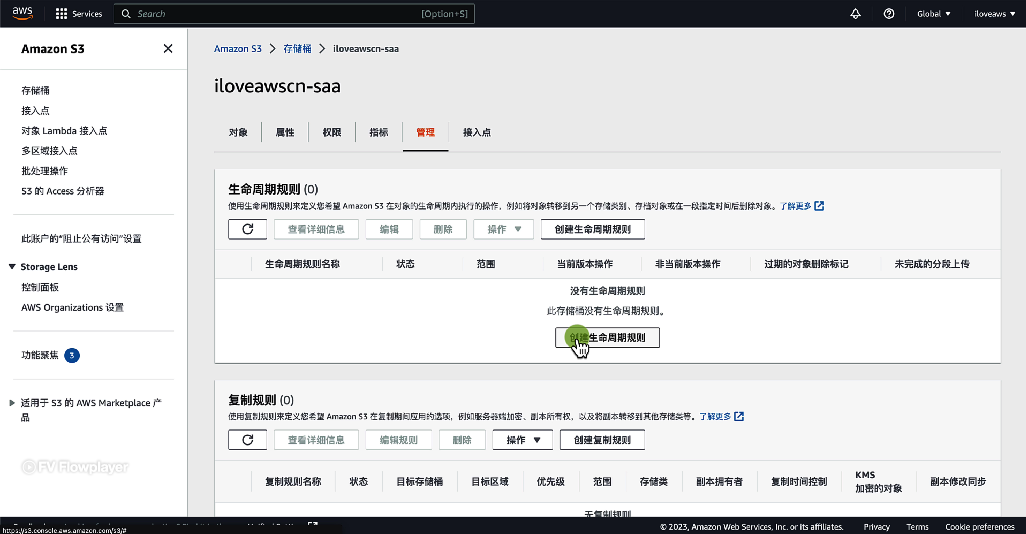This screenshot has height=534, width=1026.
Task: Open S3 的 Access 分析器 in sidebar
Action: [x=63, y=191]
